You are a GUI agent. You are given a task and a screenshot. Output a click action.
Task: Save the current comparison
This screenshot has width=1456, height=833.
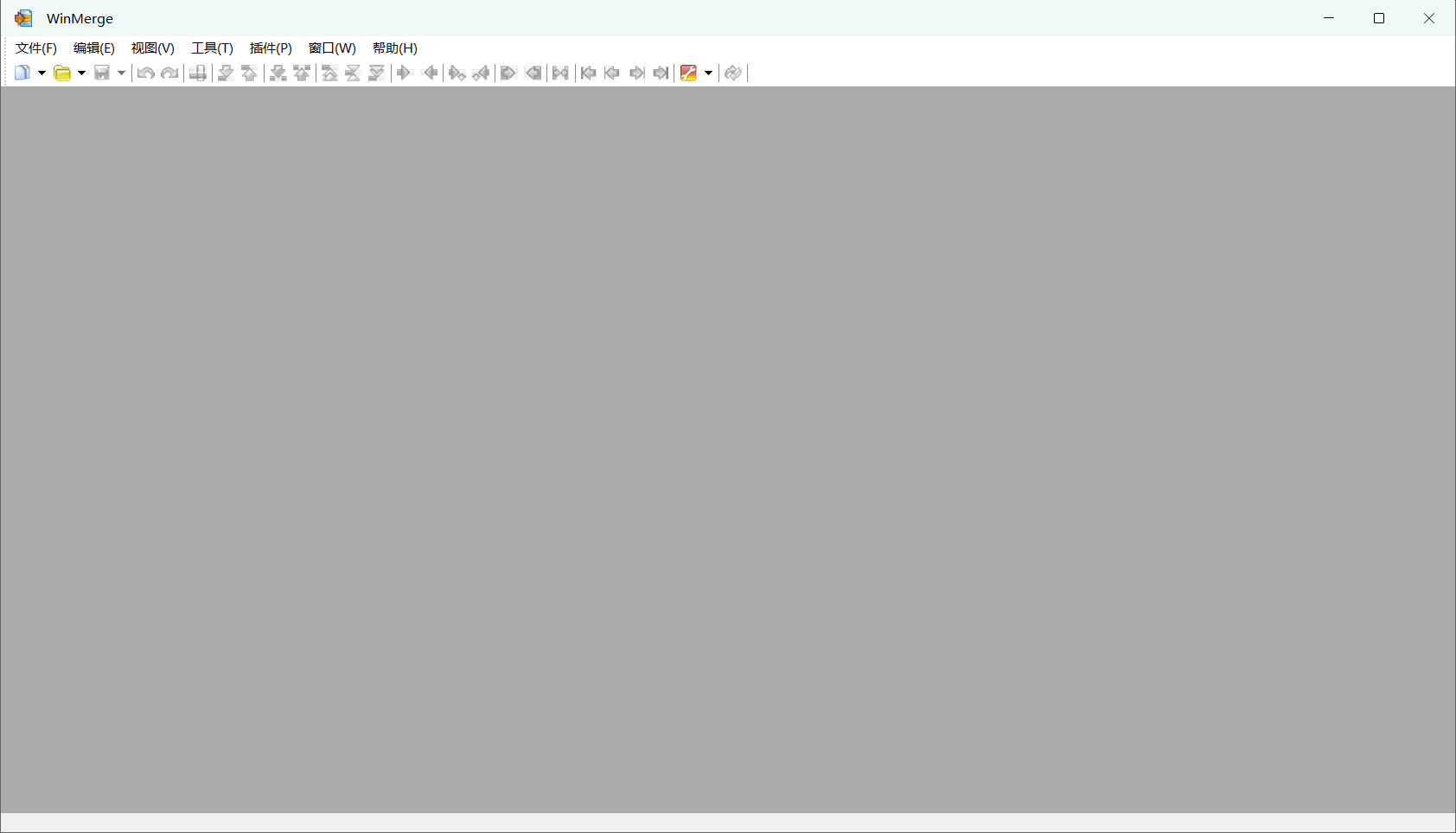(102, 73)
